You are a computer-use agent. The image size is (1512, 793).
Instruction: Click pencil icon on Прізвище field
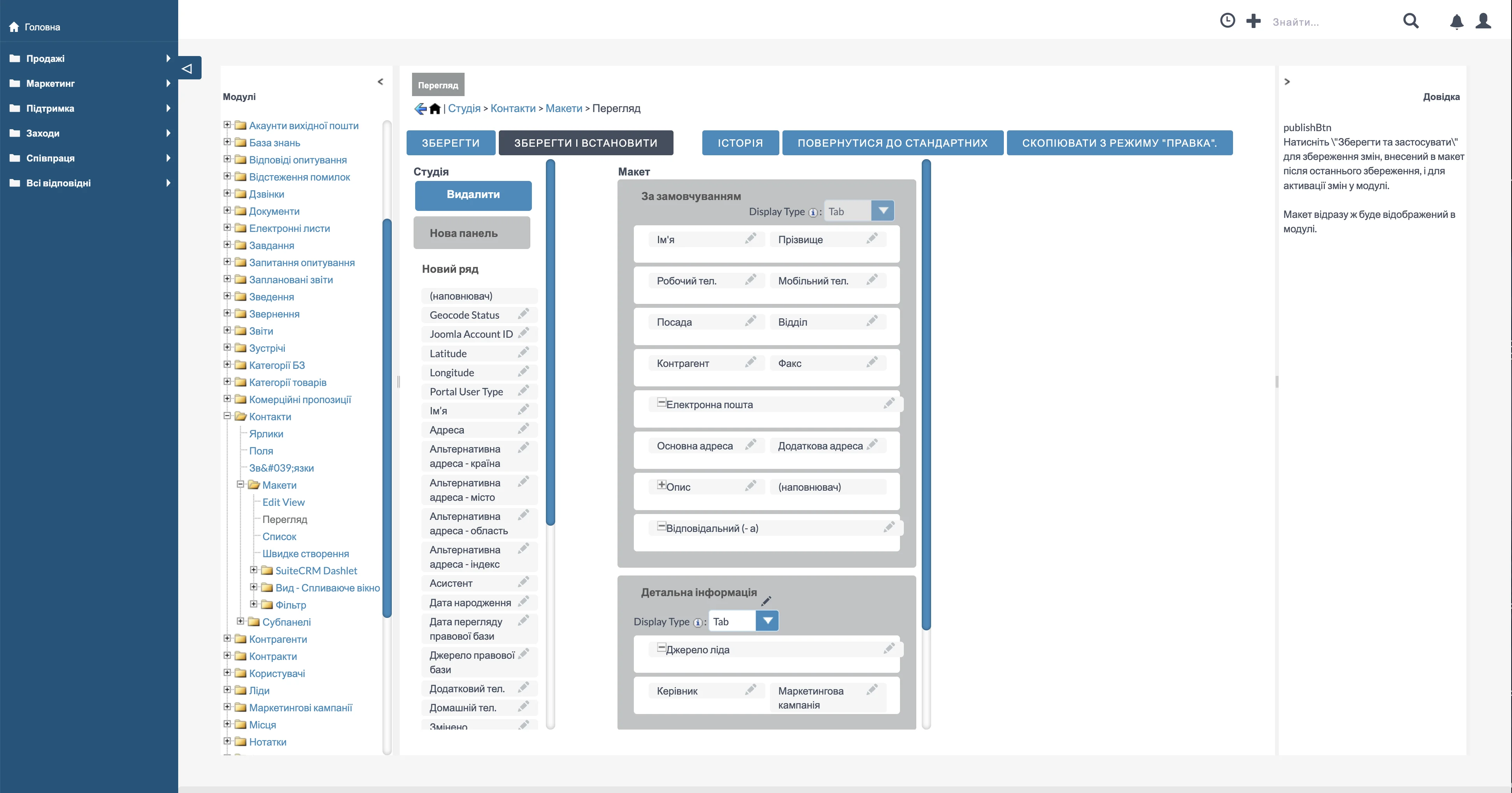coord(872,238)
